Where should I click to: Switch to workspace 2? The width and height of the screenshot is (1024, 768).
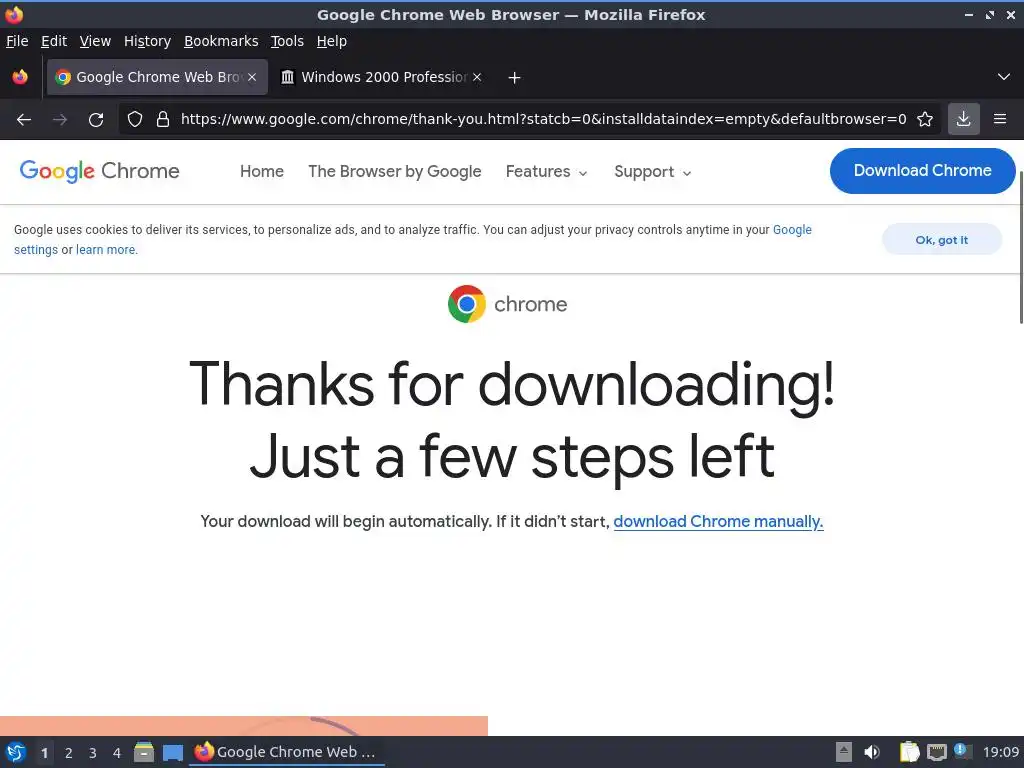69,753
